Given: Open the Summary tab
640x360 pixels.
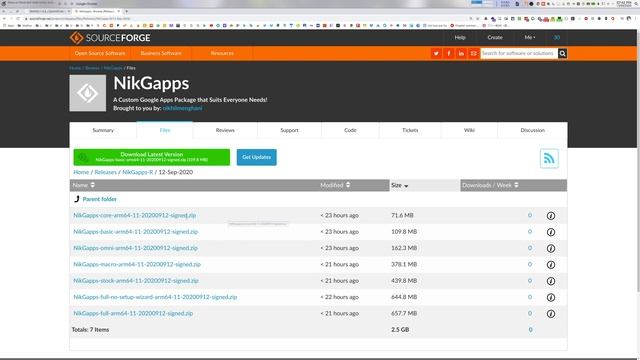Looking at the screenshot, I should click(103, 130).
